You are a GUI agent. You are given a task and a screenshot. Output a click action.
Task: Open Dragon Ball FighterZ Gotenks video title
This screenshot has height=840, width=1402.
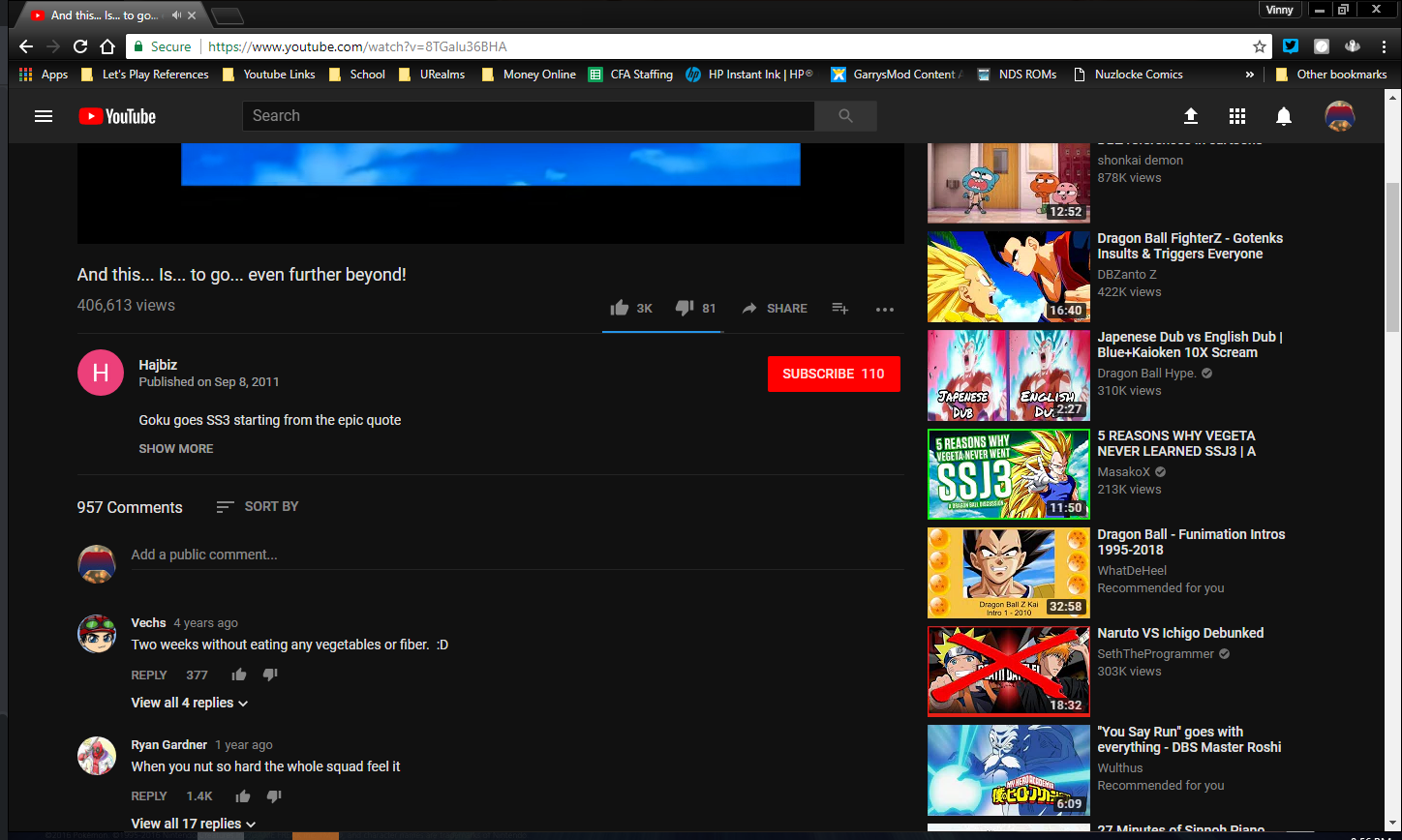pos(1191,246)
